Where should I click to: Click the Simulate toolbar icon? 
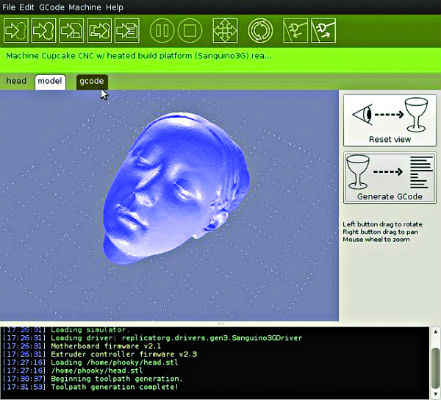pos(16,31)
